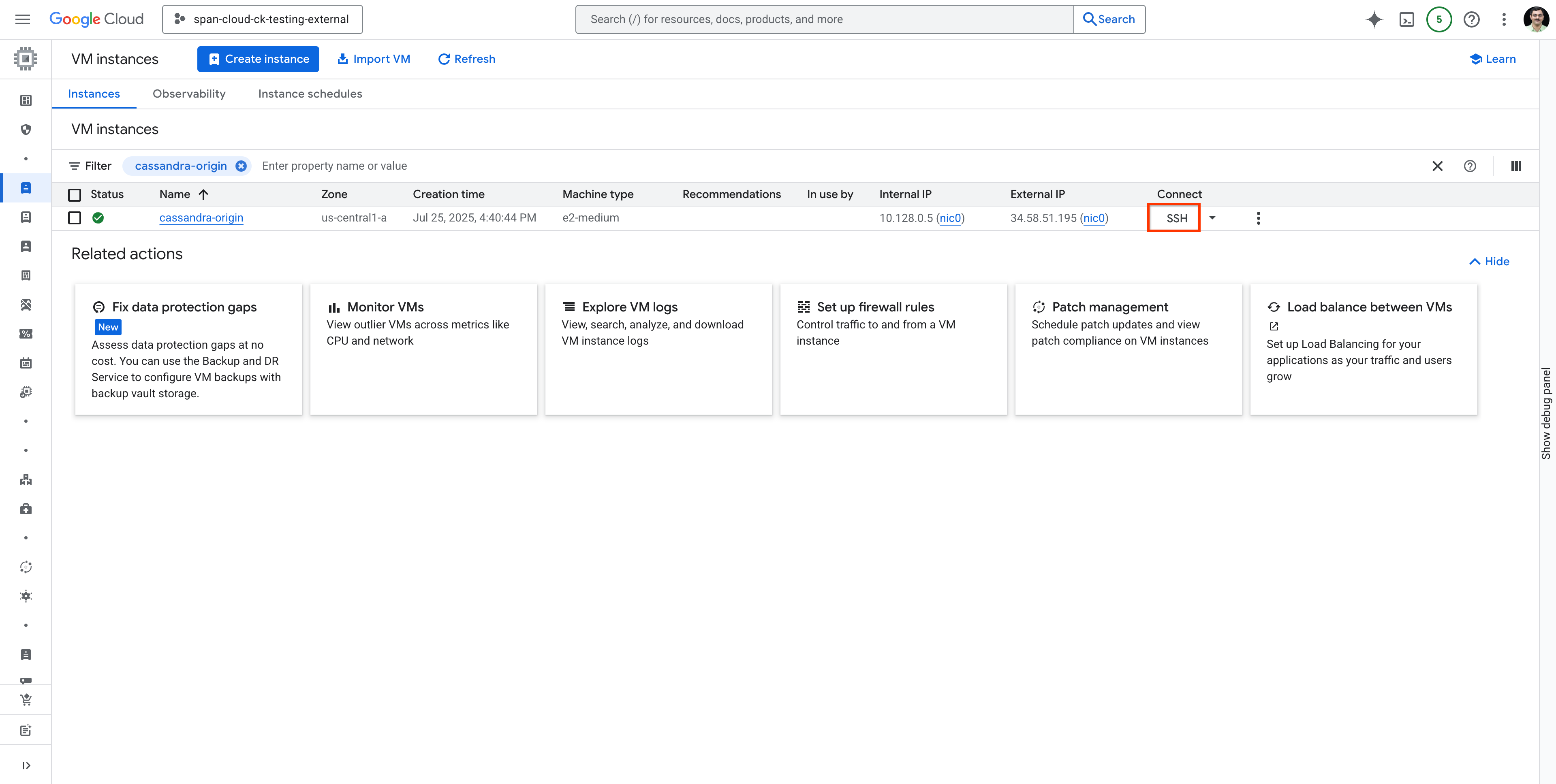Switch to the Instance schedules tab
1556x784 pixels.
point(310,94)
